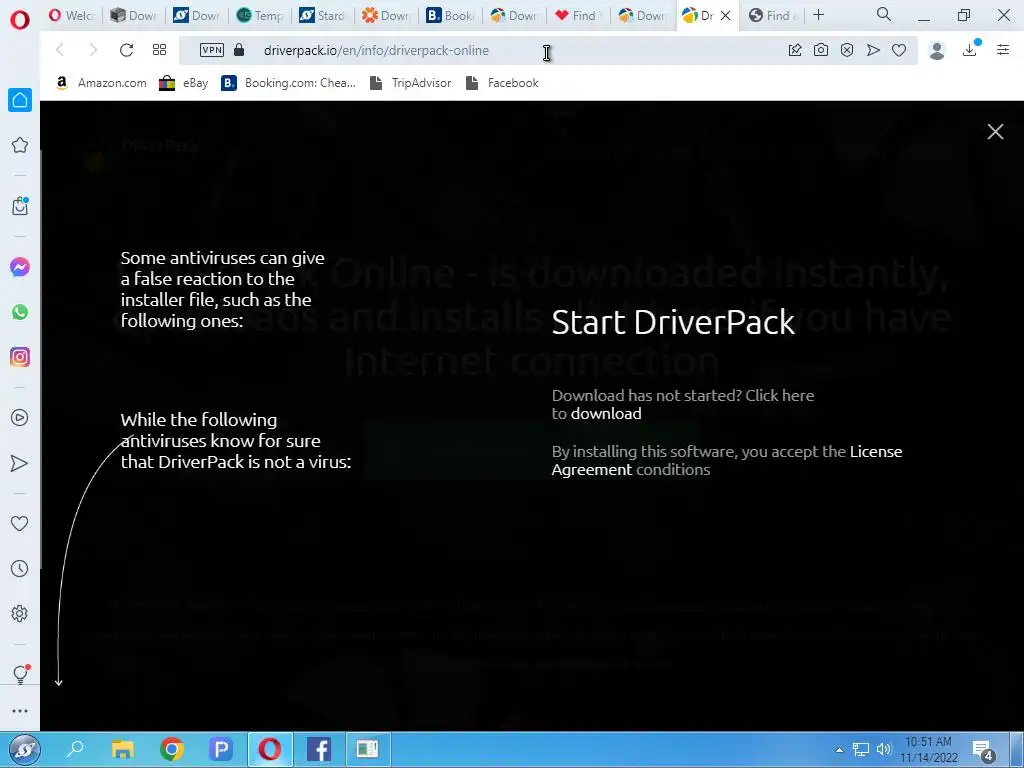
Task: Switch to the Find tab with red heart
Action: tap(577, 16)
